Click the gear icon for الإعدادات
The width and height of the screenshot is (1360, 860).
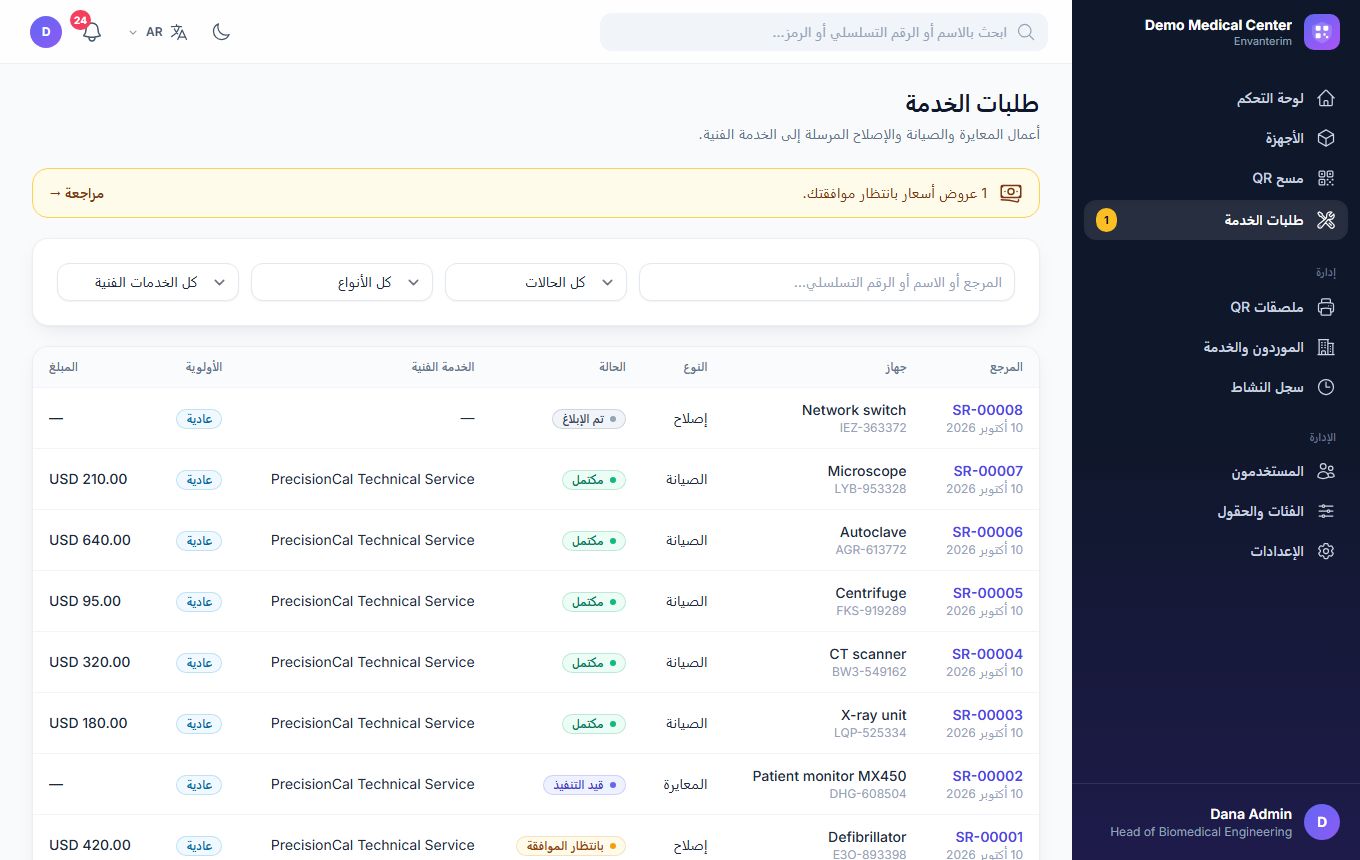[x=1326, y=551]
